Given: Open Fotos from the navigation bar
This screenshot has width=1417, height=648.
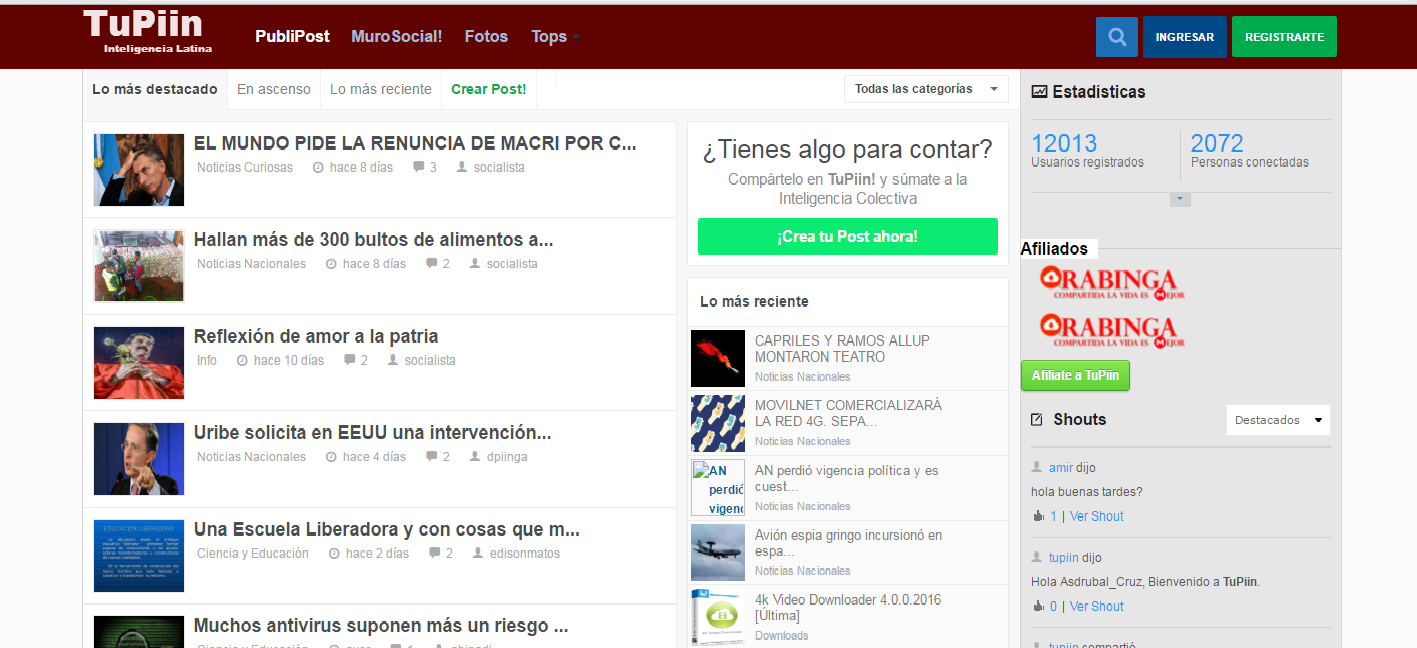Looking at the screenshot, I should click(x=486, y=37).
